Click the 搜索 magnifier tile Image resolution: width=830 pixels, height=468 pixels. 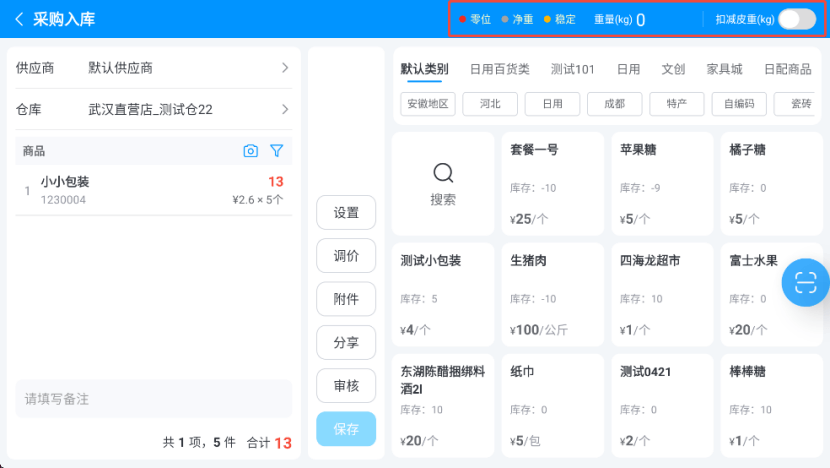(443, 184)
